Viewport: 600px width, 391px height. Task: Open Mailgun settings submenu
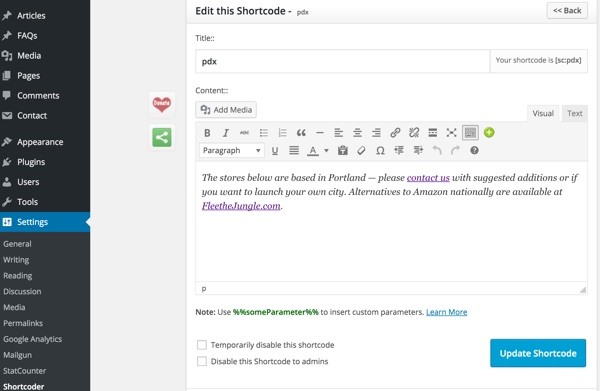pos(18,355)
